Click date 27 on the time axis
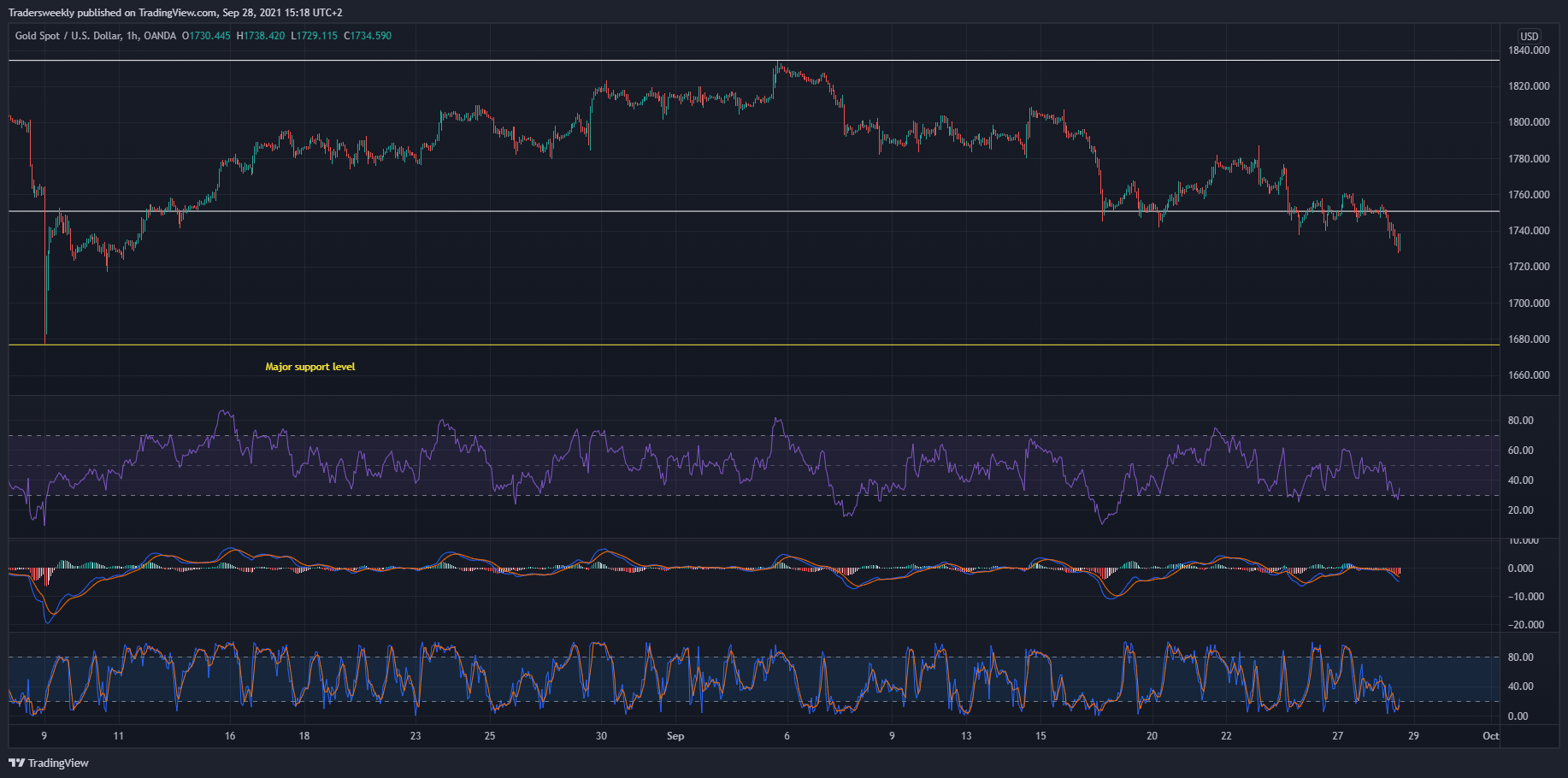Screen dimensions: 1568x778 tap(1337, 736)
